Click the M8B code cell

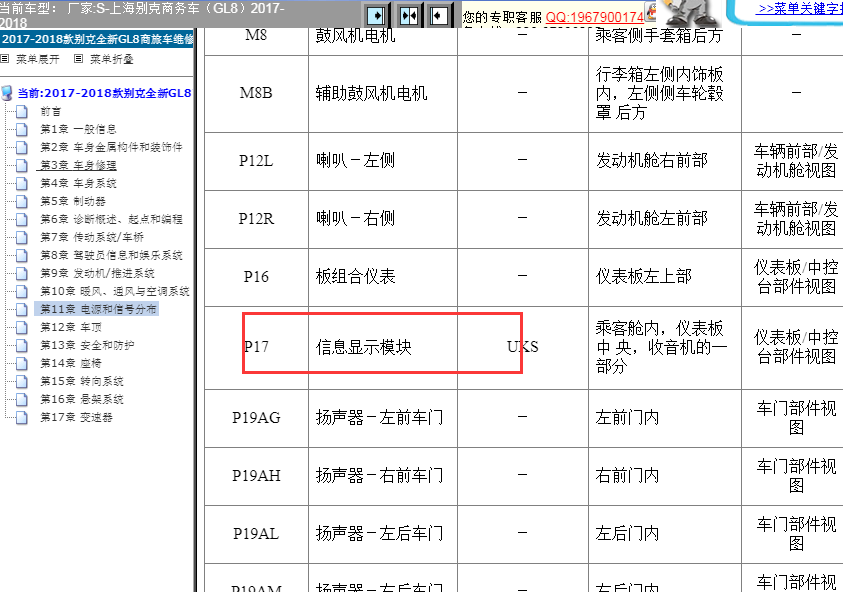[256, 93]
